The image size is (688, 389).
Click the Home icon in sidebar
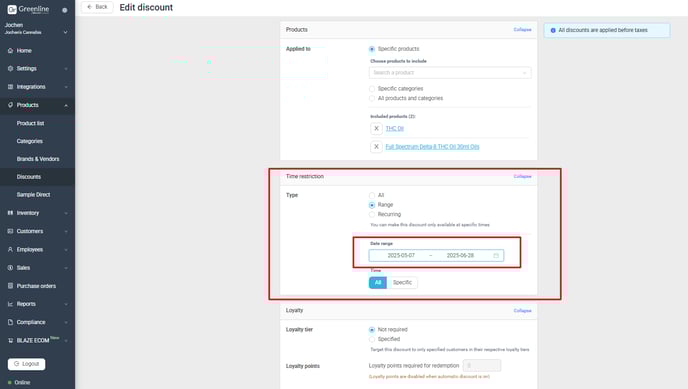10,50
